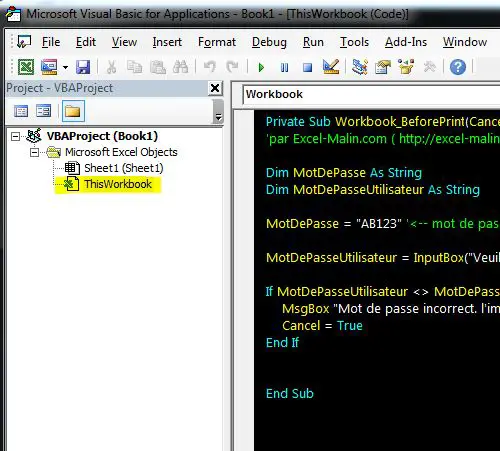Open Help with the blue question mark icon
500x451 pixels.
(458, 67)
